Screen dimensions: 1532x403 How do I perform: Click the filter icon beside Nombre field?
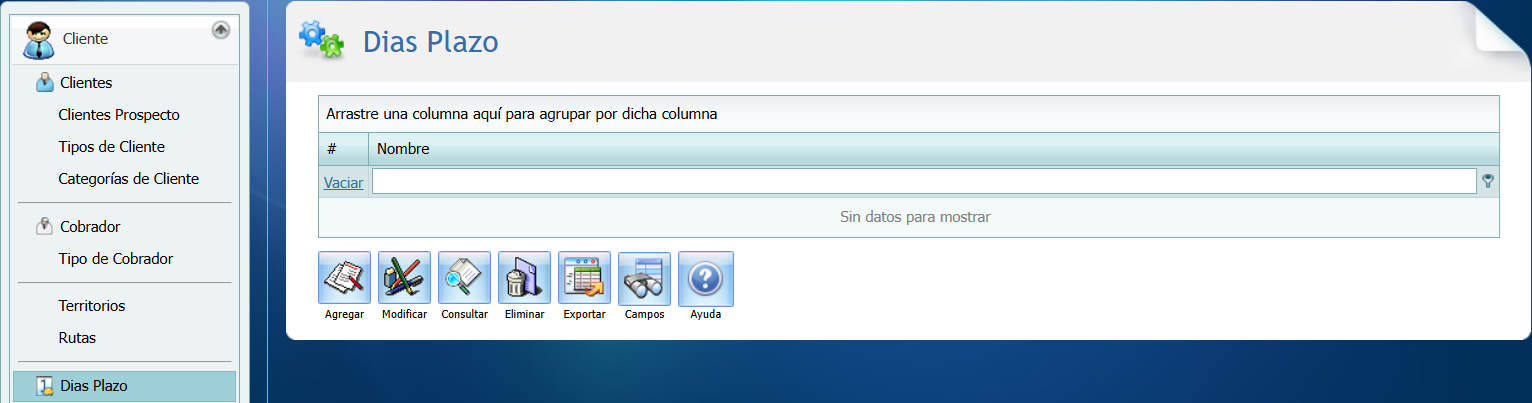coord(1488,181)
